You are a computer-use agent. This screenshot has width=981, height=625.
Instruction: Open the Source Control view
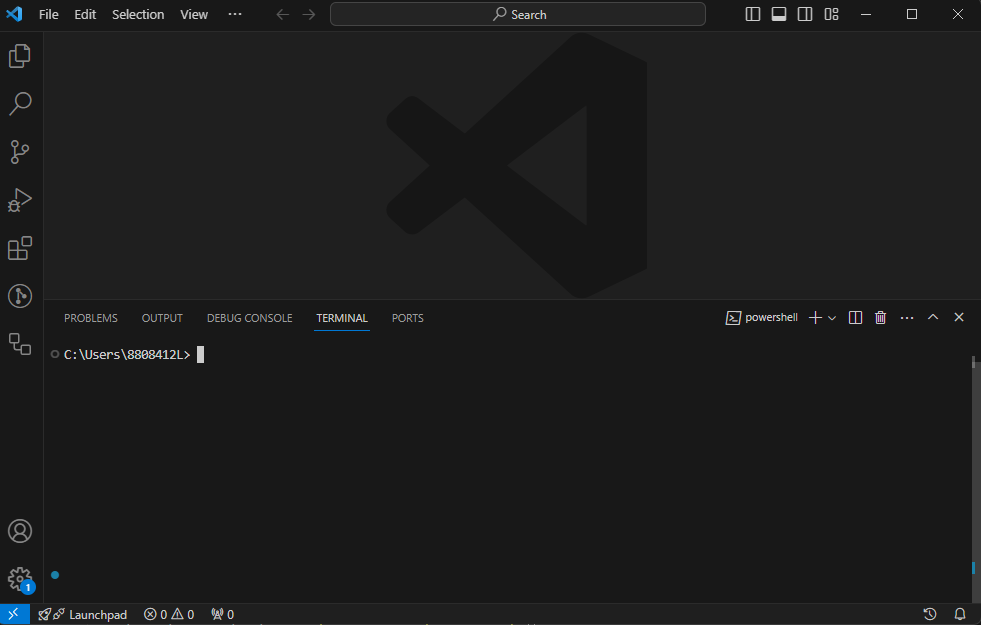click(x=20, y=152)
